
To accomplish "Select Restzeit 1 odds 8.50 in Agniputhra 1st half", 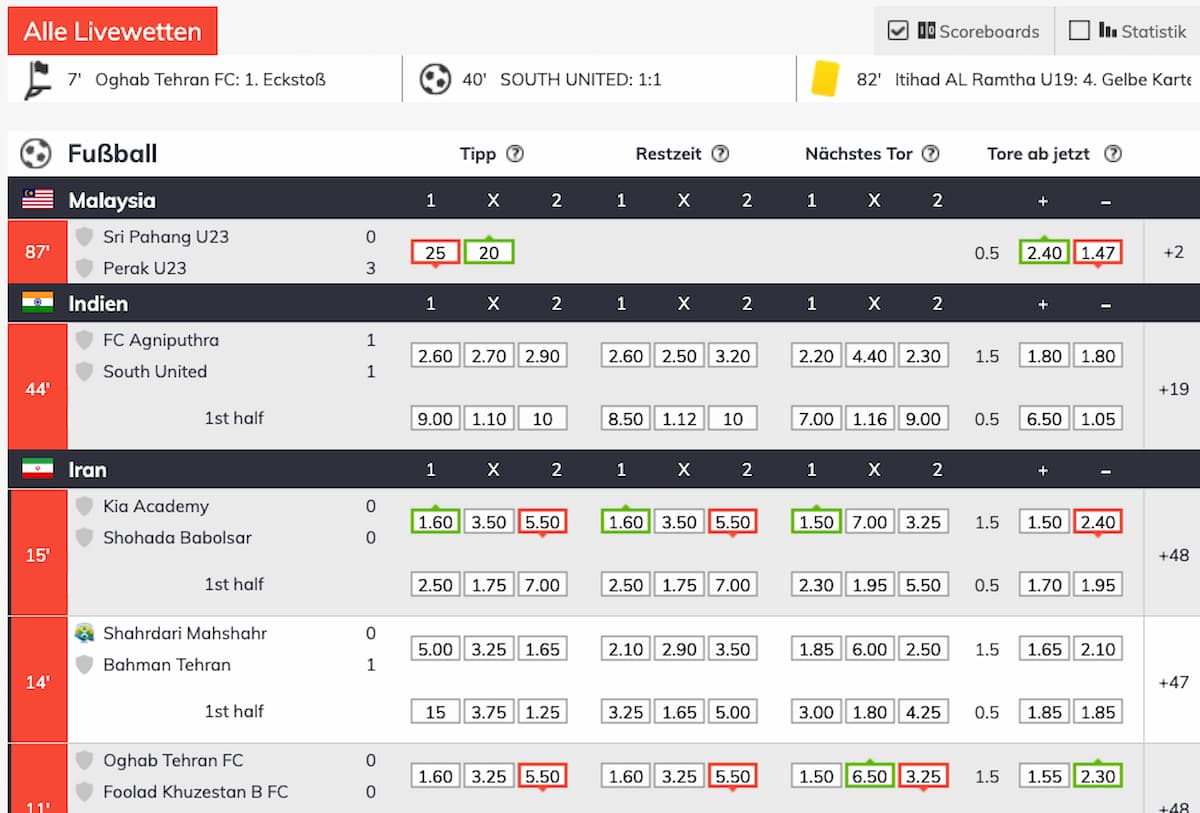I will pyautogui.click(x=626, y=419).
